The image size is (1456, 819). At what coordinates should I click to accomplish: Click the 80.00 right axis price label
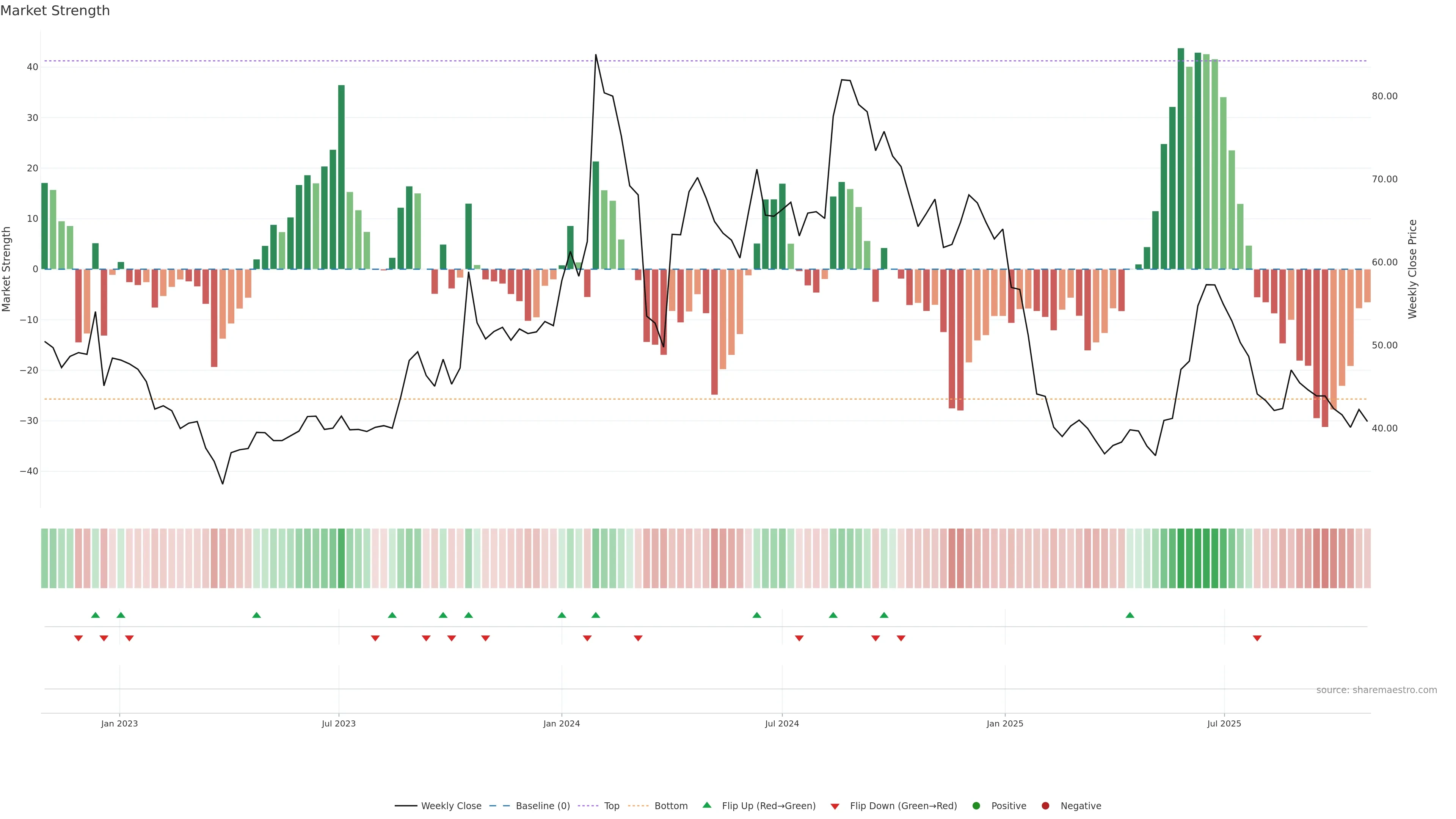[x=1384, y=96]
